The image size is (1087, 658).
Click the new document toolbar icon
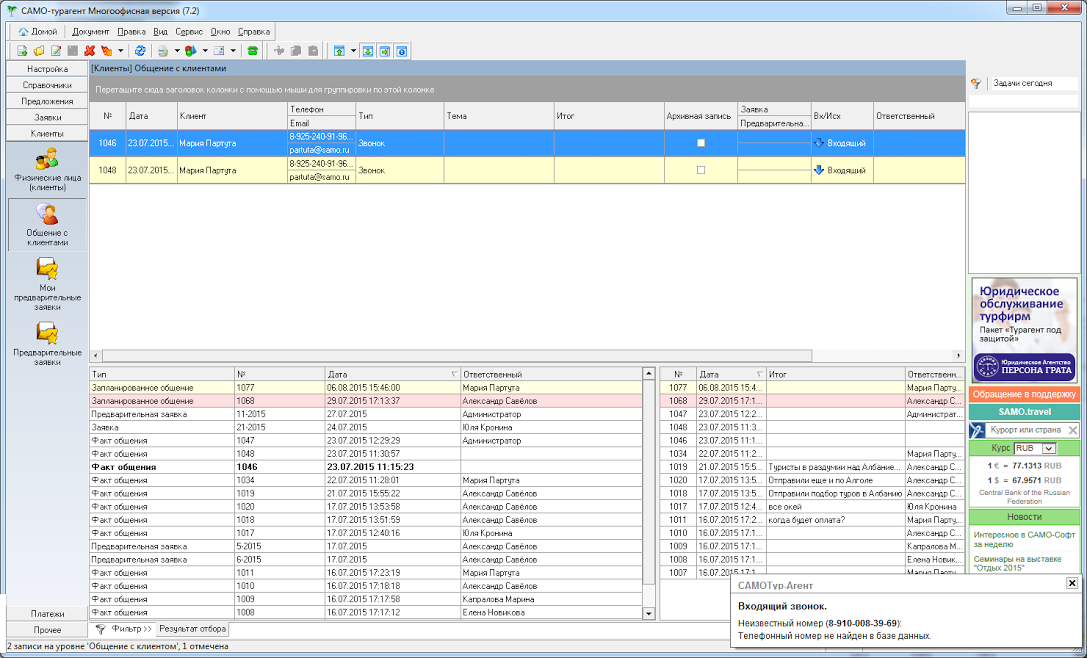[x=22, y=51]
